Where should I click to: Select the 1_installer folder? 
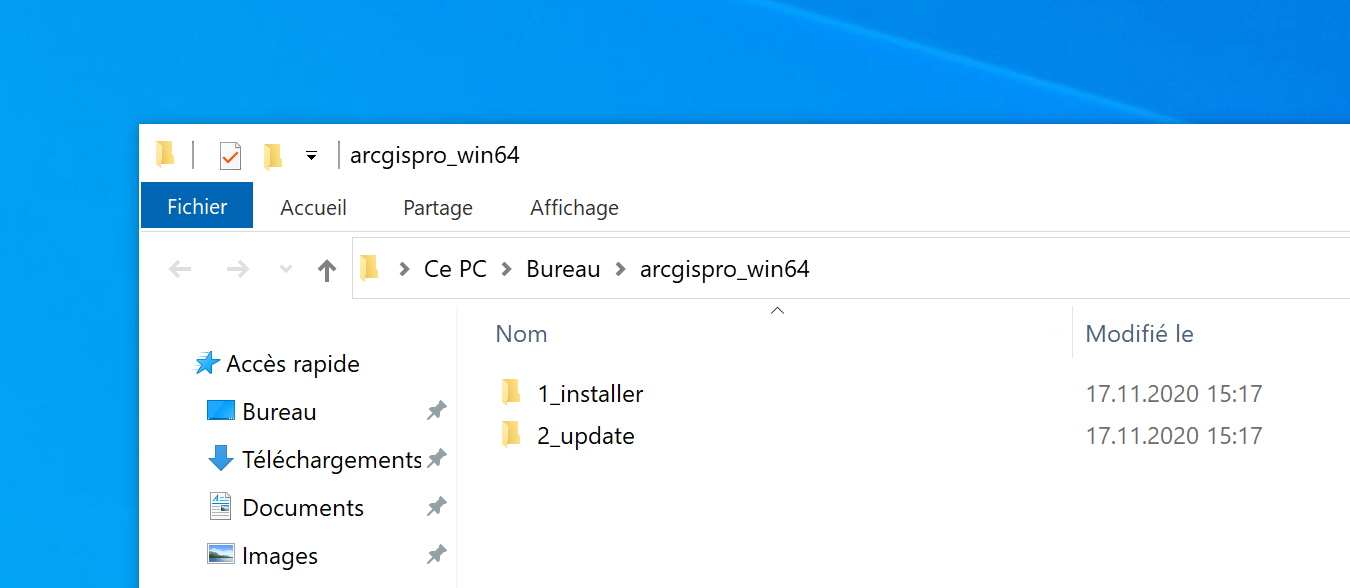589,394
